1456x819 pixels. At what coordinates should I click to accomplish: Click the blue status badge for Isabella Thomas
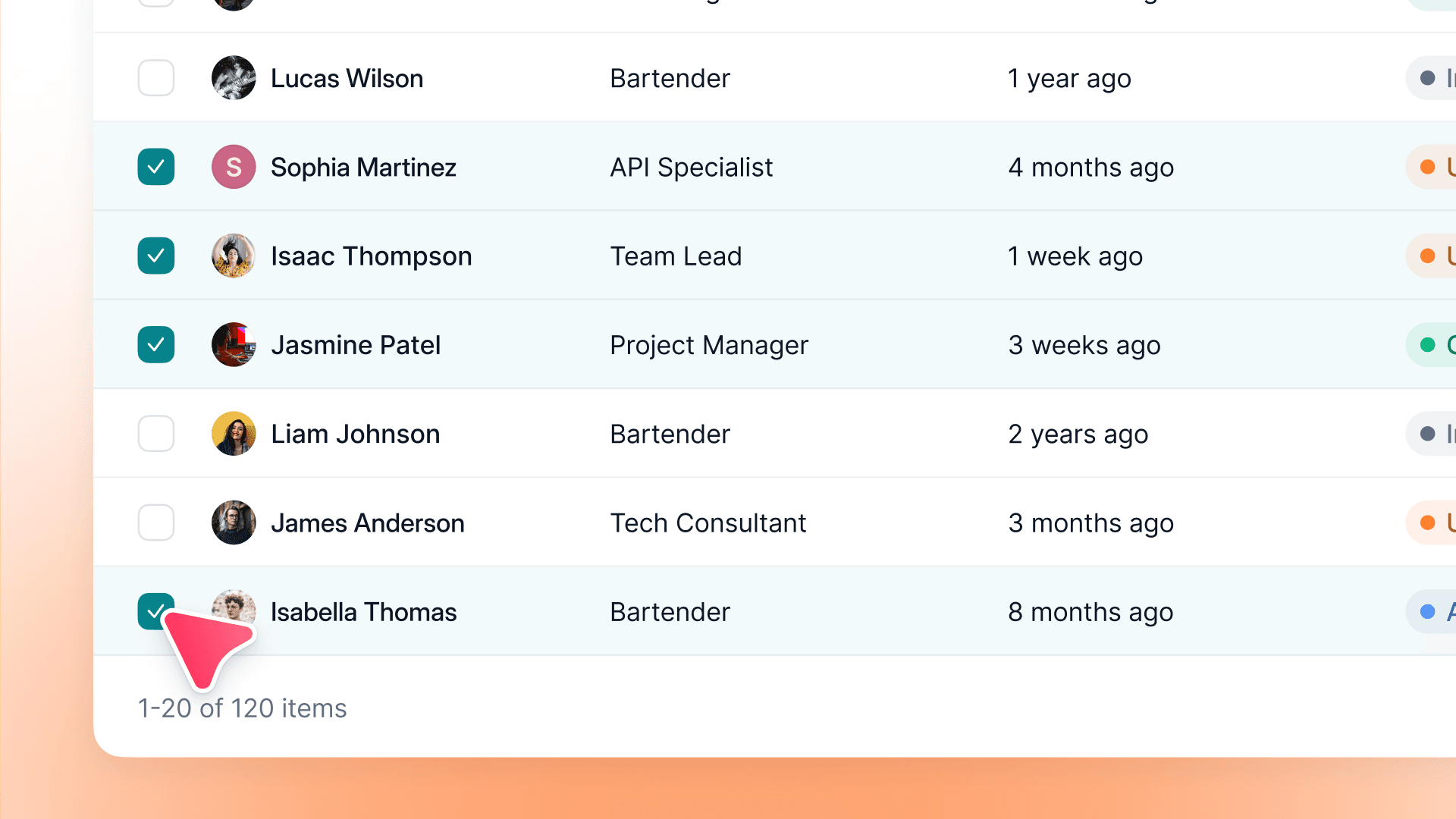tap(1432, 612)
